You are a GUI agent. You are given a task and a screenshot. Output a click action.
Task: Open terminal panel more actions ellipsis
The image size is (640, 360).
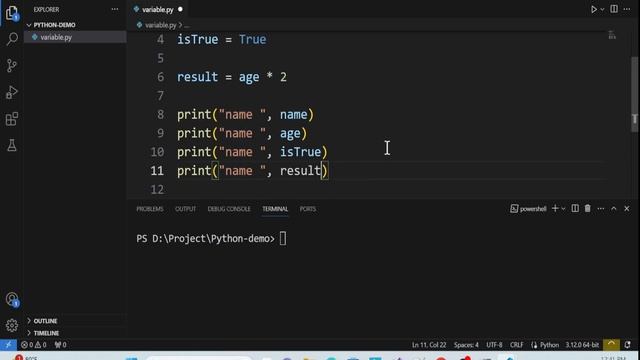click(600, 209)
